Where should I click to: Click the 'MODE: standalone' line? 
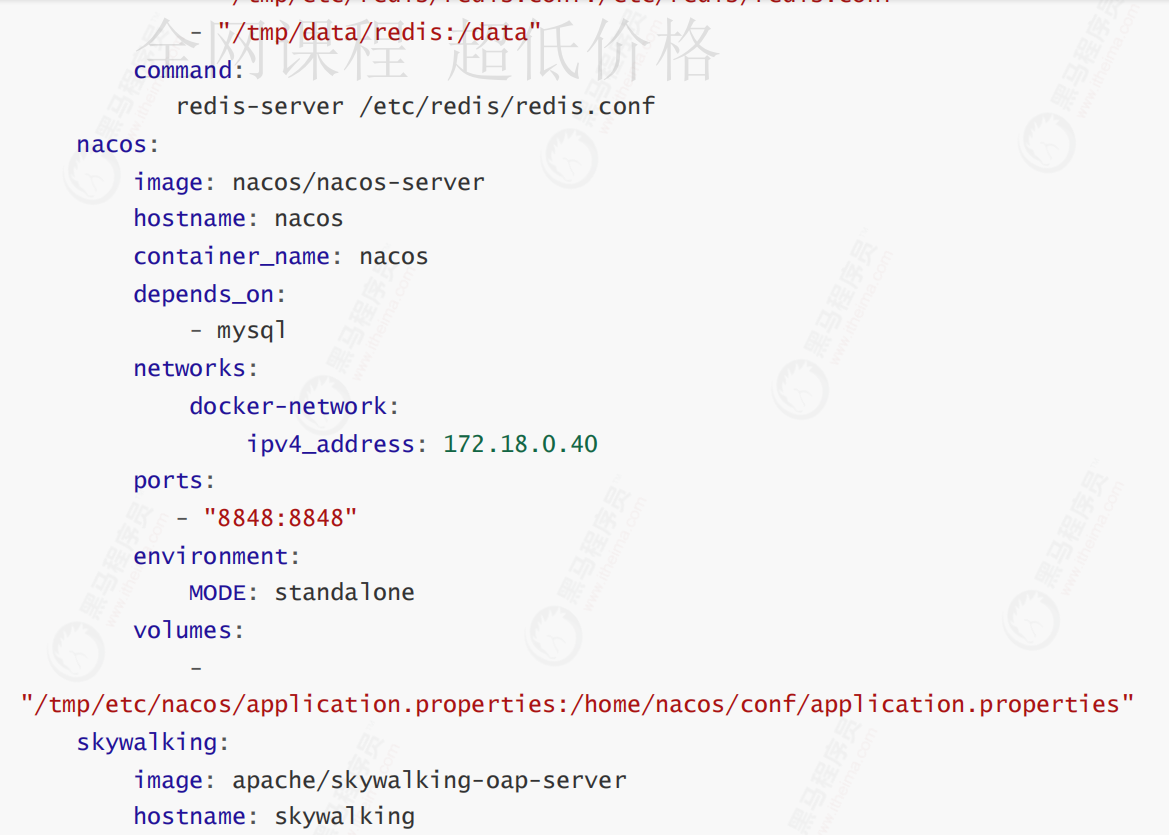click(x=301, y=593)
